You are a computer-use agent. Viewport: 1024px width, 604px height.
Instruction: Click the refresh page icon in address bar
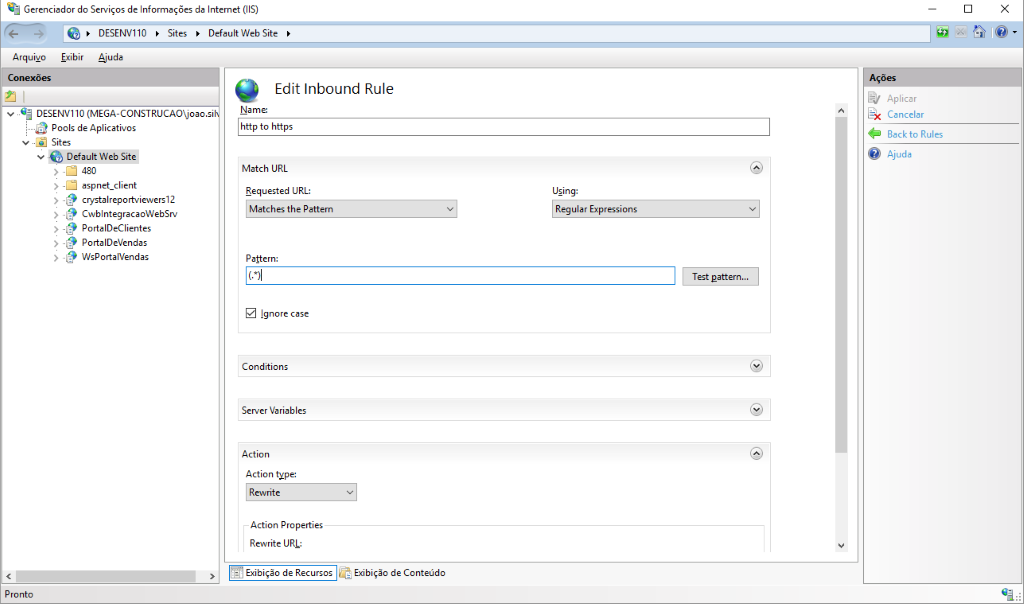[x=943, y=33]
